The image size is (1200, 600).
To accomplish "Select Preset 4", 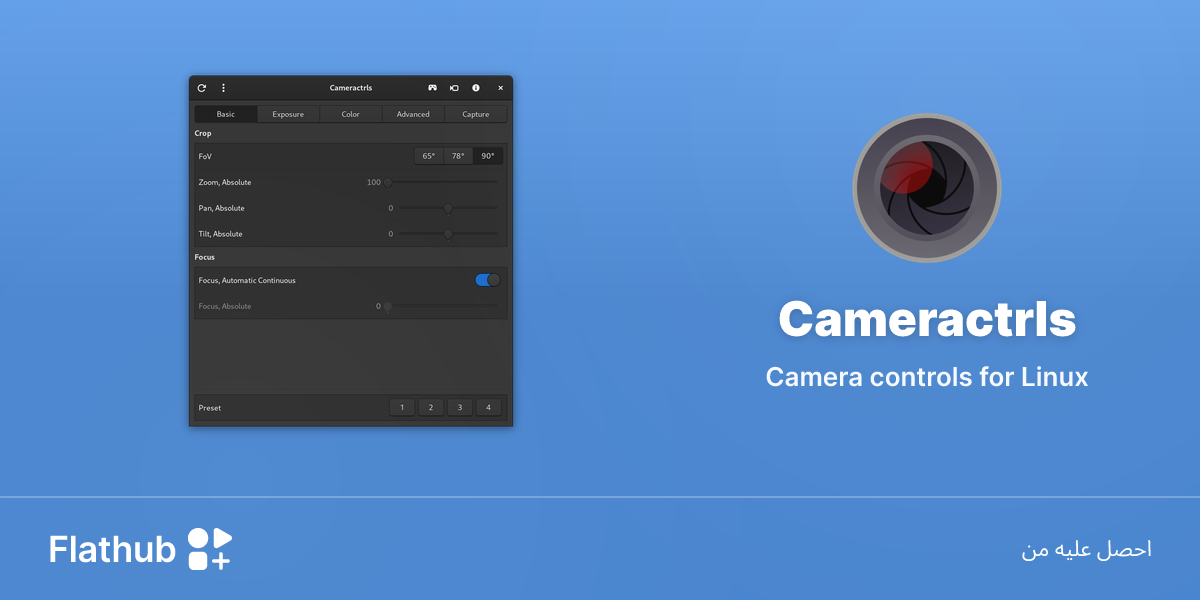I will tap(489, 407).
